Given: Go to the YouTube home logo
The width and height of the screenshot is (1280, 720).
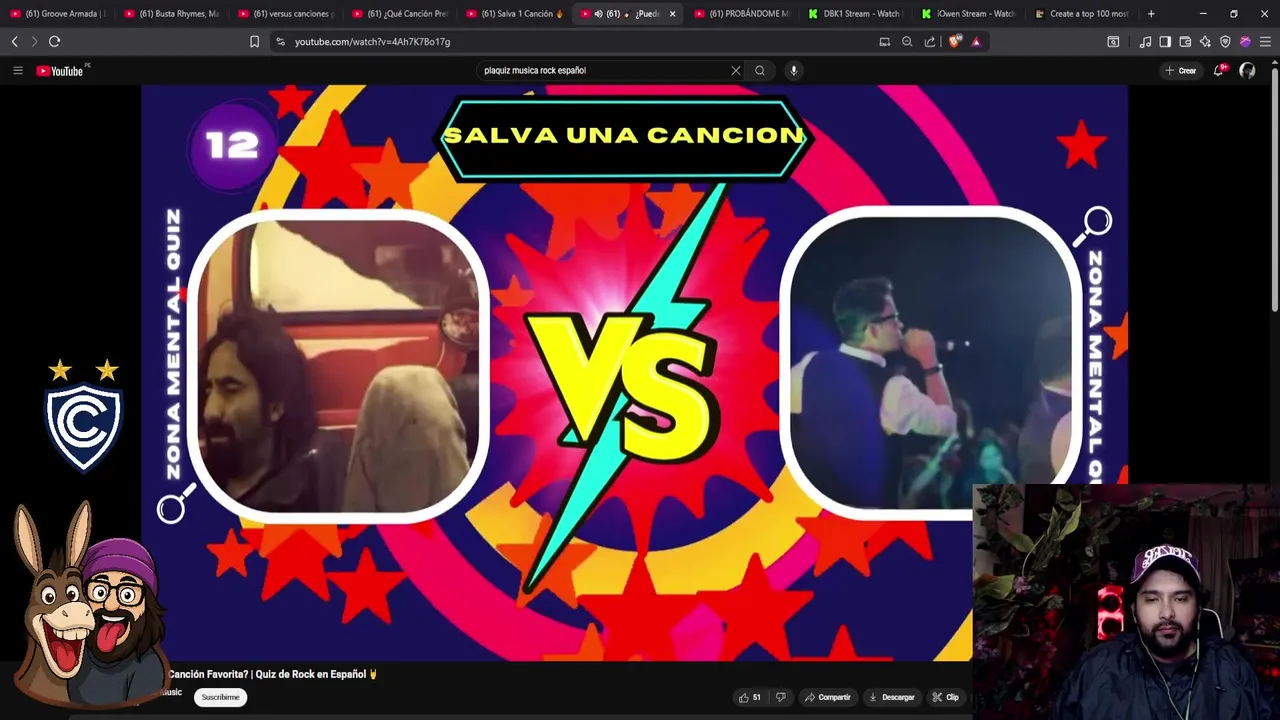Looking at the screenshot, I should pos(62,70).
